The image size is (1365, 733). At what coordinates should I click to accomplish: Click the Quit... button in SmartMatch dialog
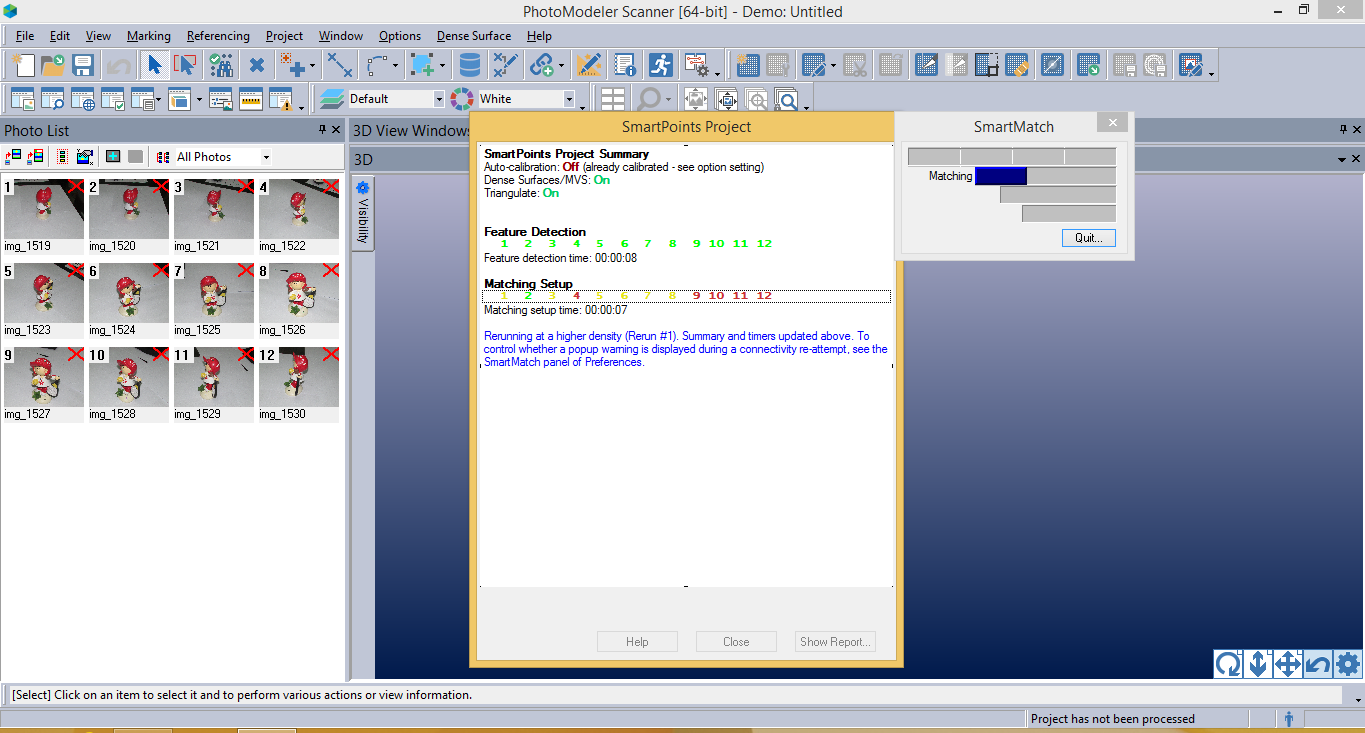(1088, 238)
